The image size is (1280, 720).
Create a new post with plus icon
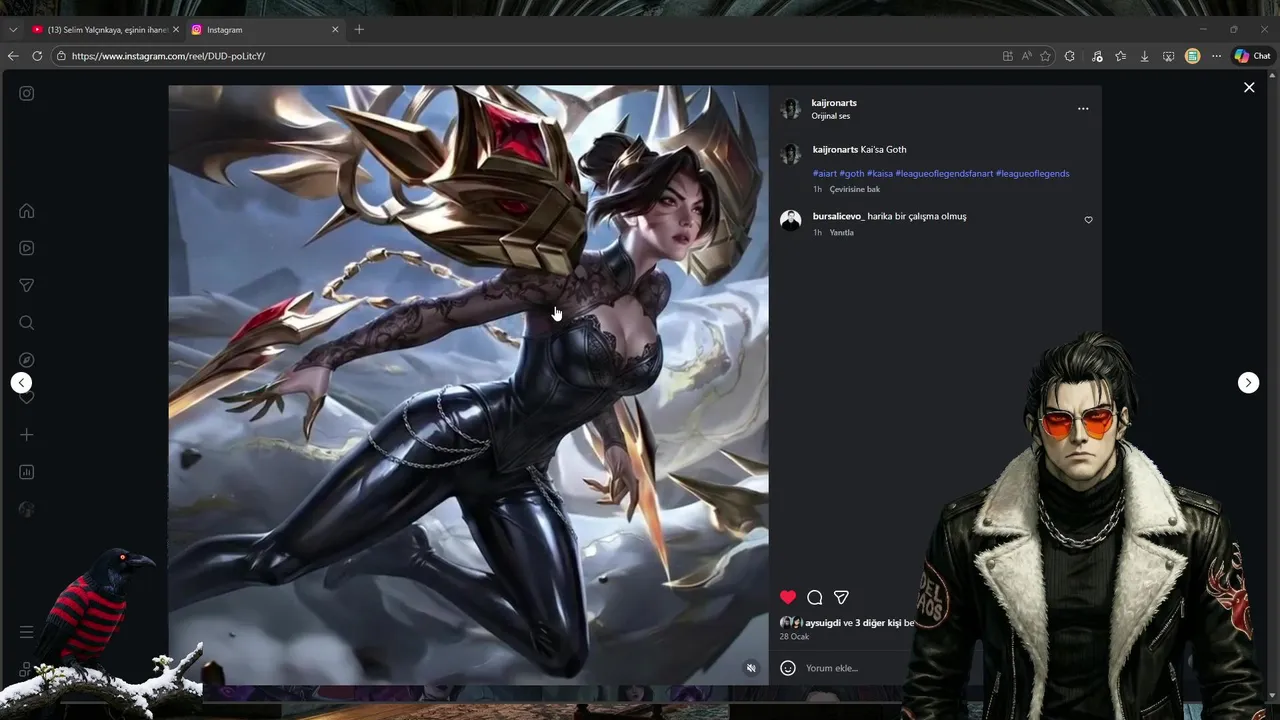pos(27,435)
